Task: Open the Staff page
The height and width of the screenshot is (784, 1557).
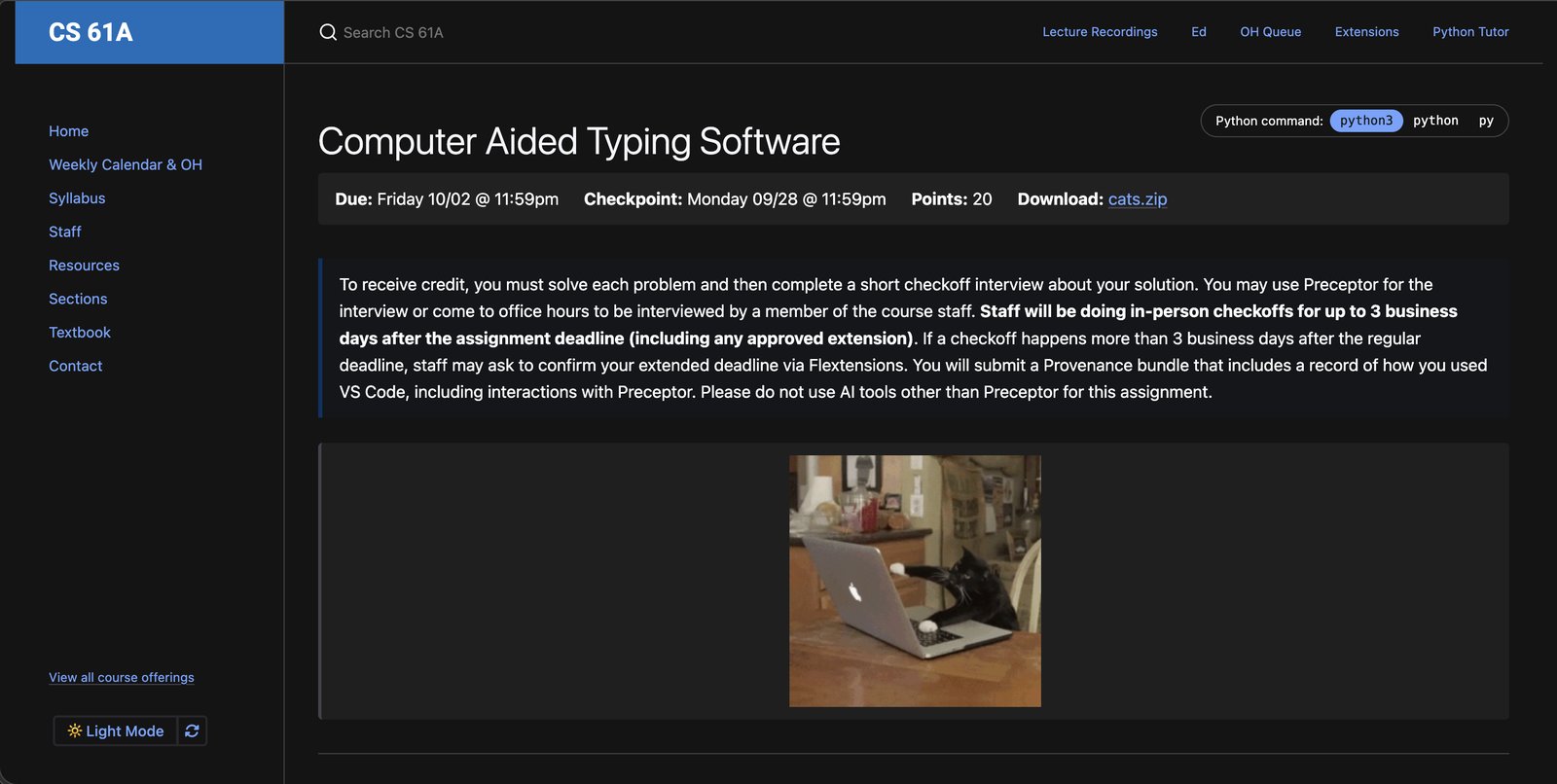Action: pos(65,232)
